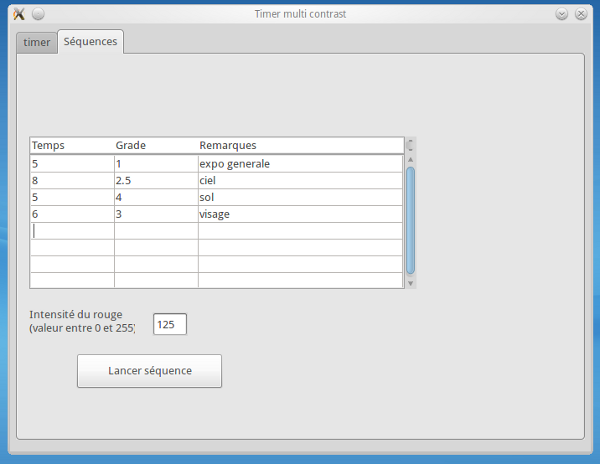The image size is (600, 464).
Task: Select the 'expo generale' remark cell
Action: pyautogui.click(x=300, y=164)
